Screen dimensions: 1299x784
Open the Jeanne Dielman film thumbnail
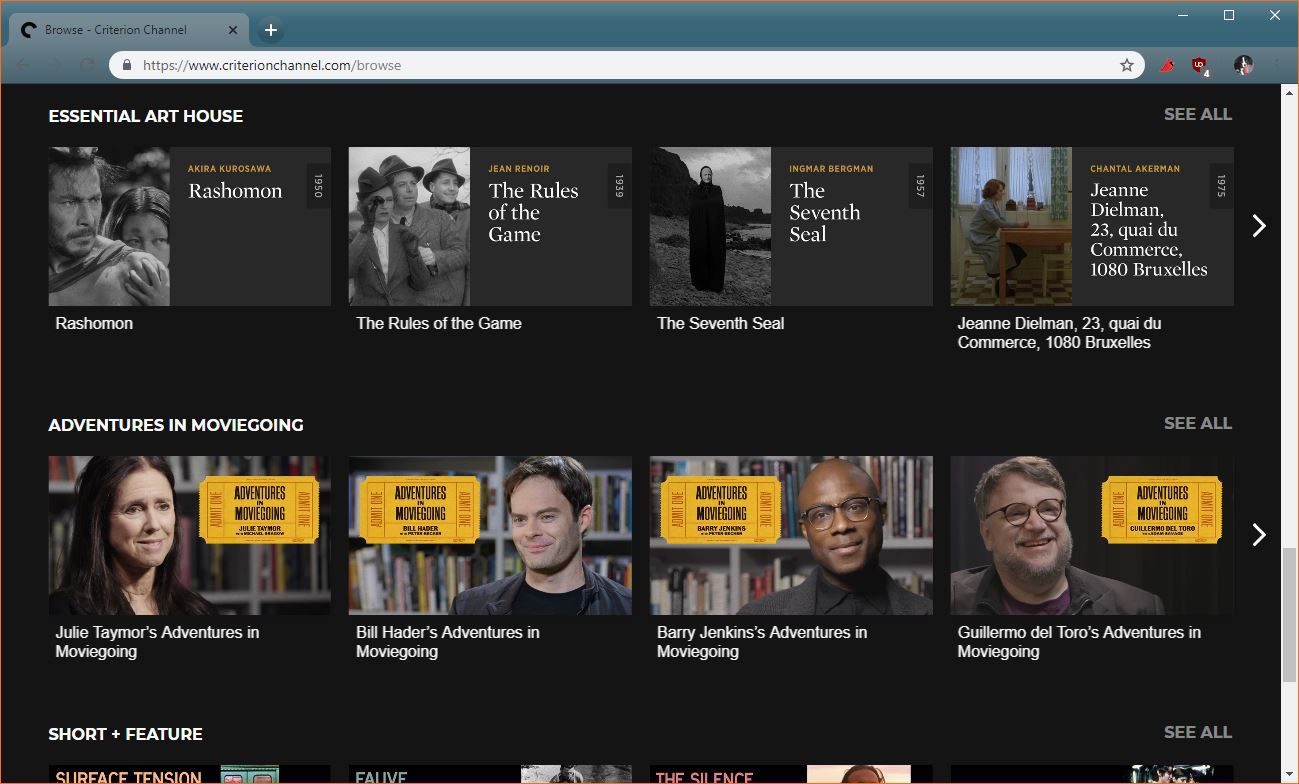click(1092, 226)
